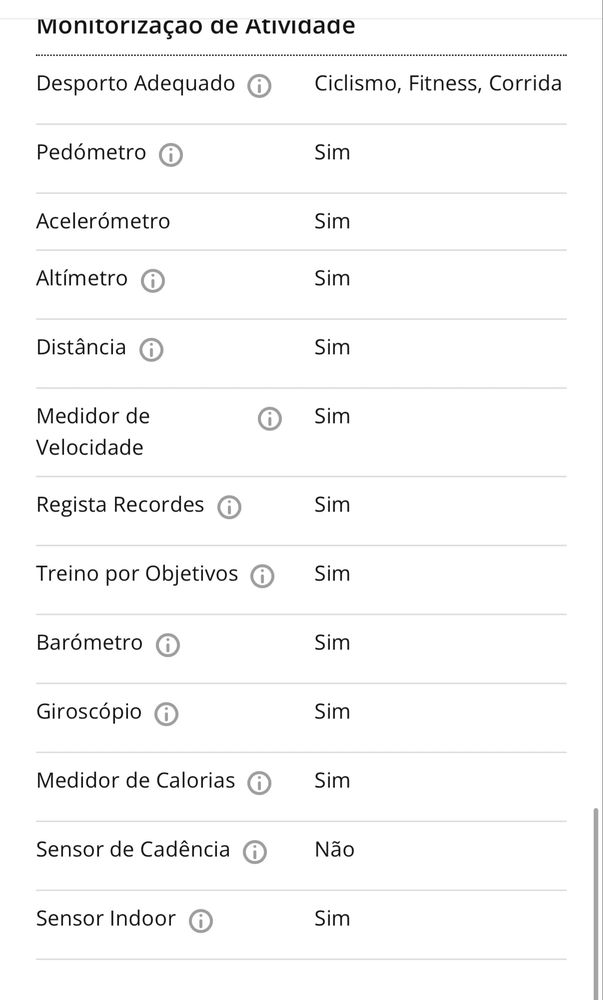Open Barómetro info icon

click(168, 645)
